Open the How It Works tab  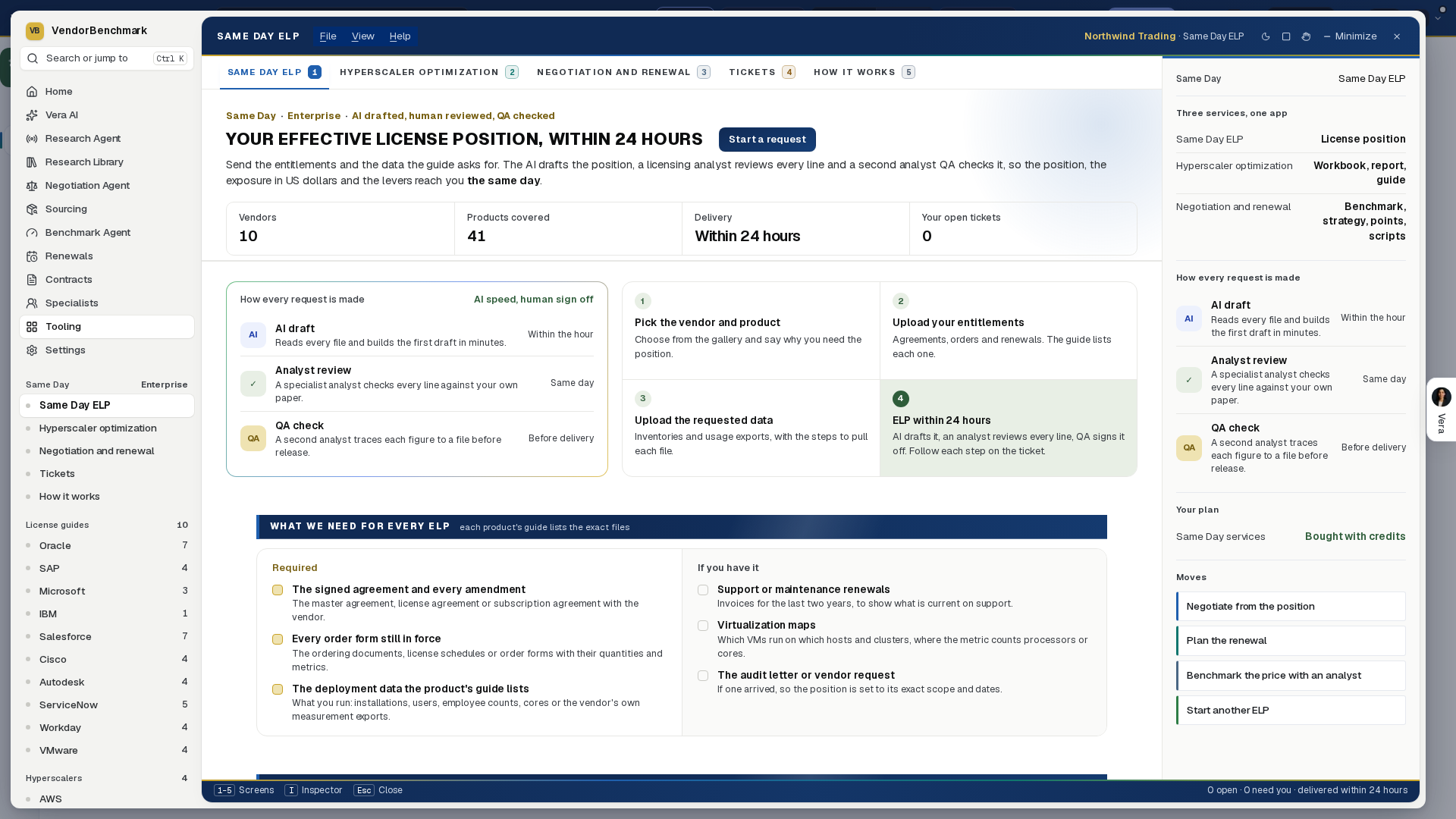pos(864,72)
